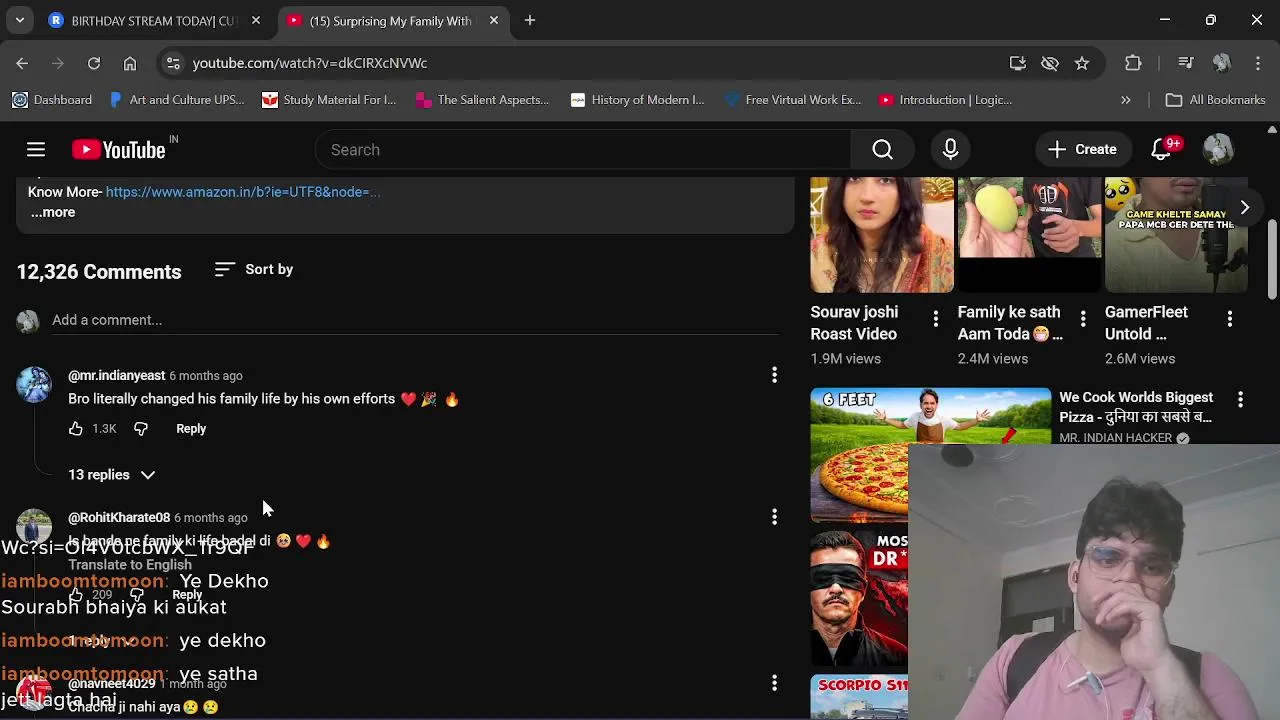Open options for Family ke sath short
The height and width of the screenshot is (720, 1280).
click(x=1082, y=319)
